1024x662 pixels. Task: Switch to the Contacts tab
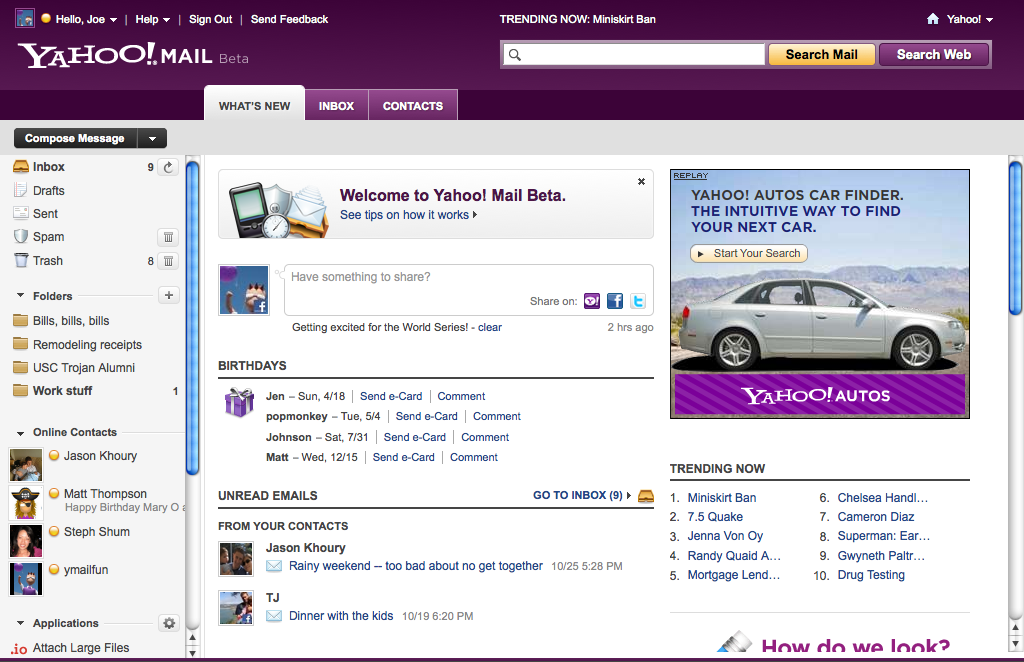click(413, 105)
